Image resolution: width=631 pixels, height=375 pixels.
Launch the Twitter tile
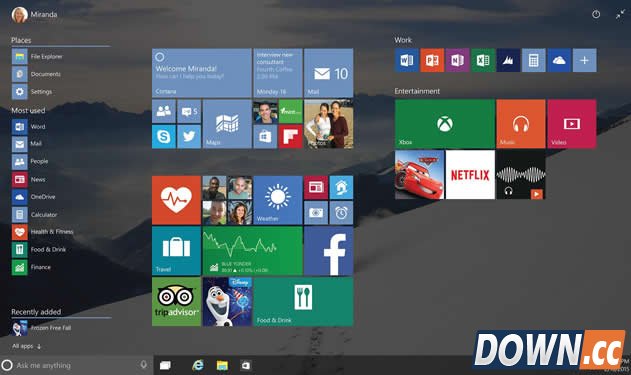(189, 136)
